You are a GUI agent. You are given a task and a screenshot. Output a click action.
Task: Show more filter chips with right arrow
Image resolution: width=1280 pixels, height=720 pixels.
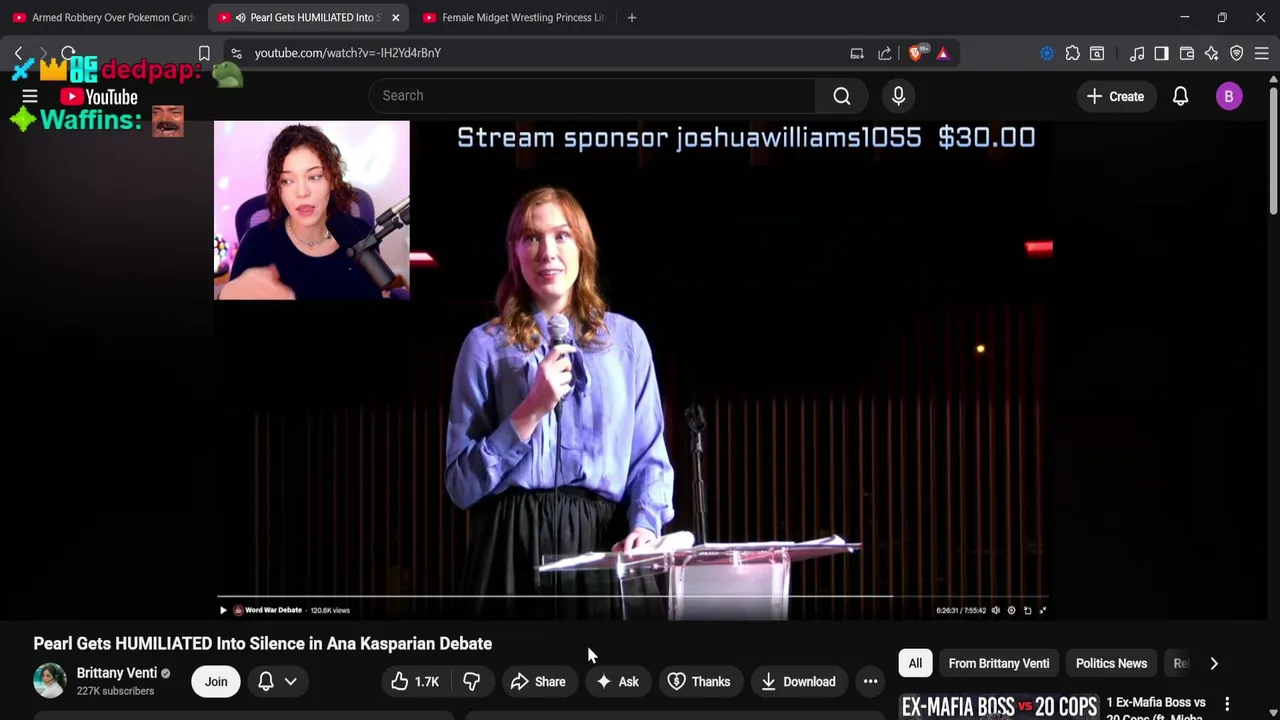[1214, 663]
